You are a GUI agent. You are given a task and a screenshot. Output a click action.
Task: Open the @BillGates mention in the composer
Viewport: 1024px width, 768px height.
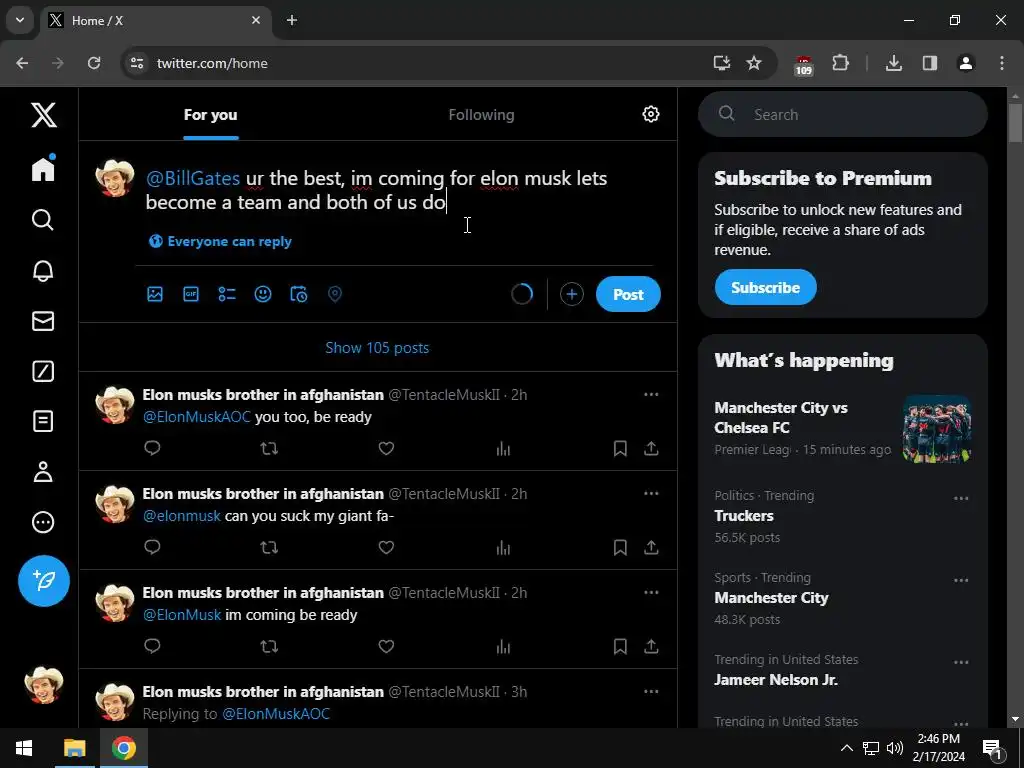tap(193, 178)
